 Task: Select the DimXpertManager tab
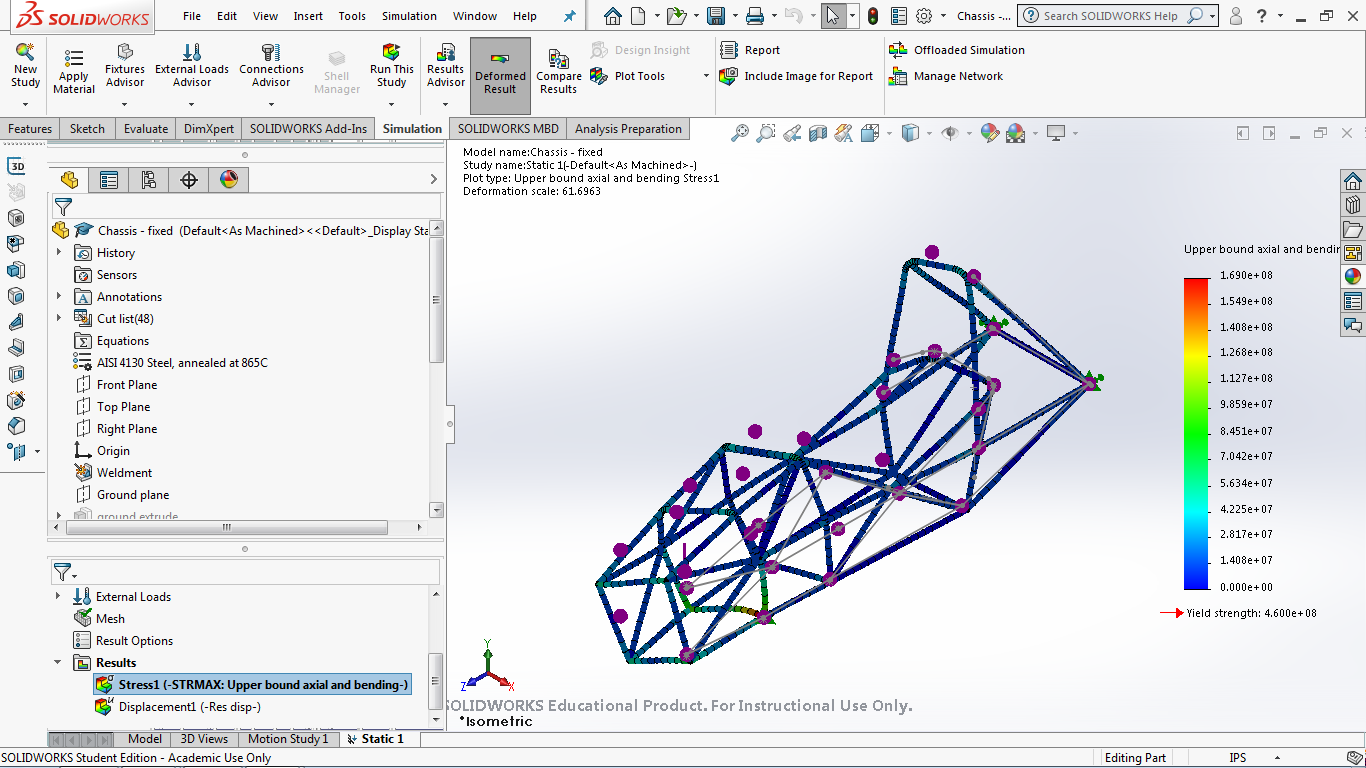[x=189, y=180]
